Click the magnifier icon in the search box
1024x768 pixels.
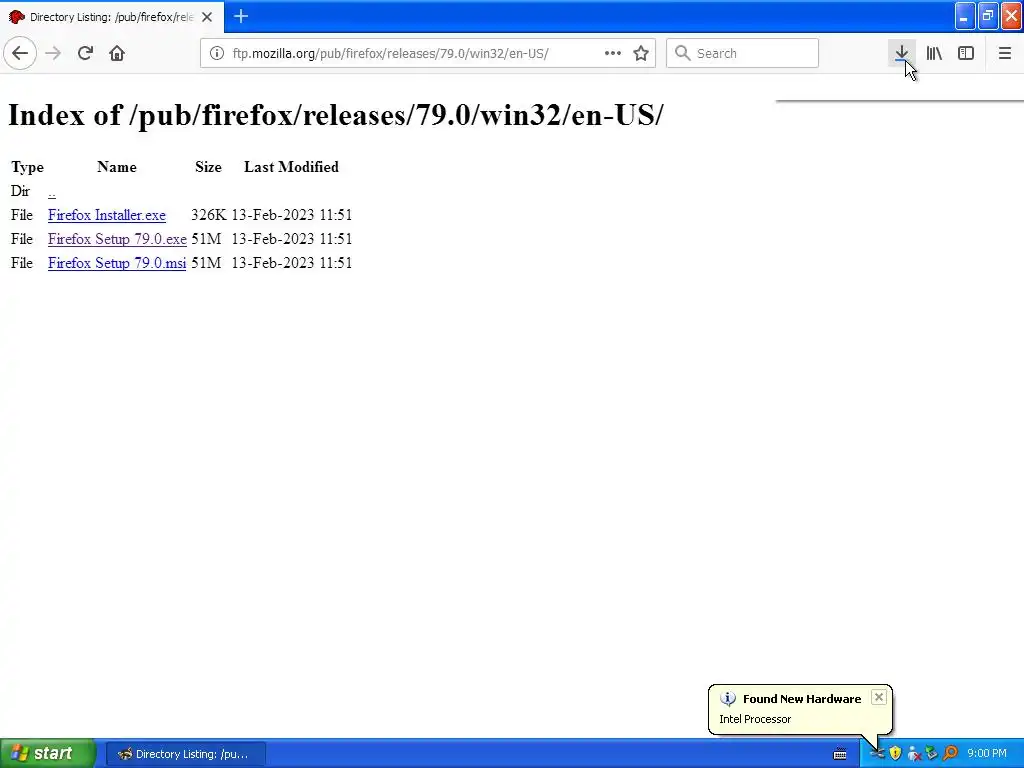pyautogui.click(x=682, y=54)
